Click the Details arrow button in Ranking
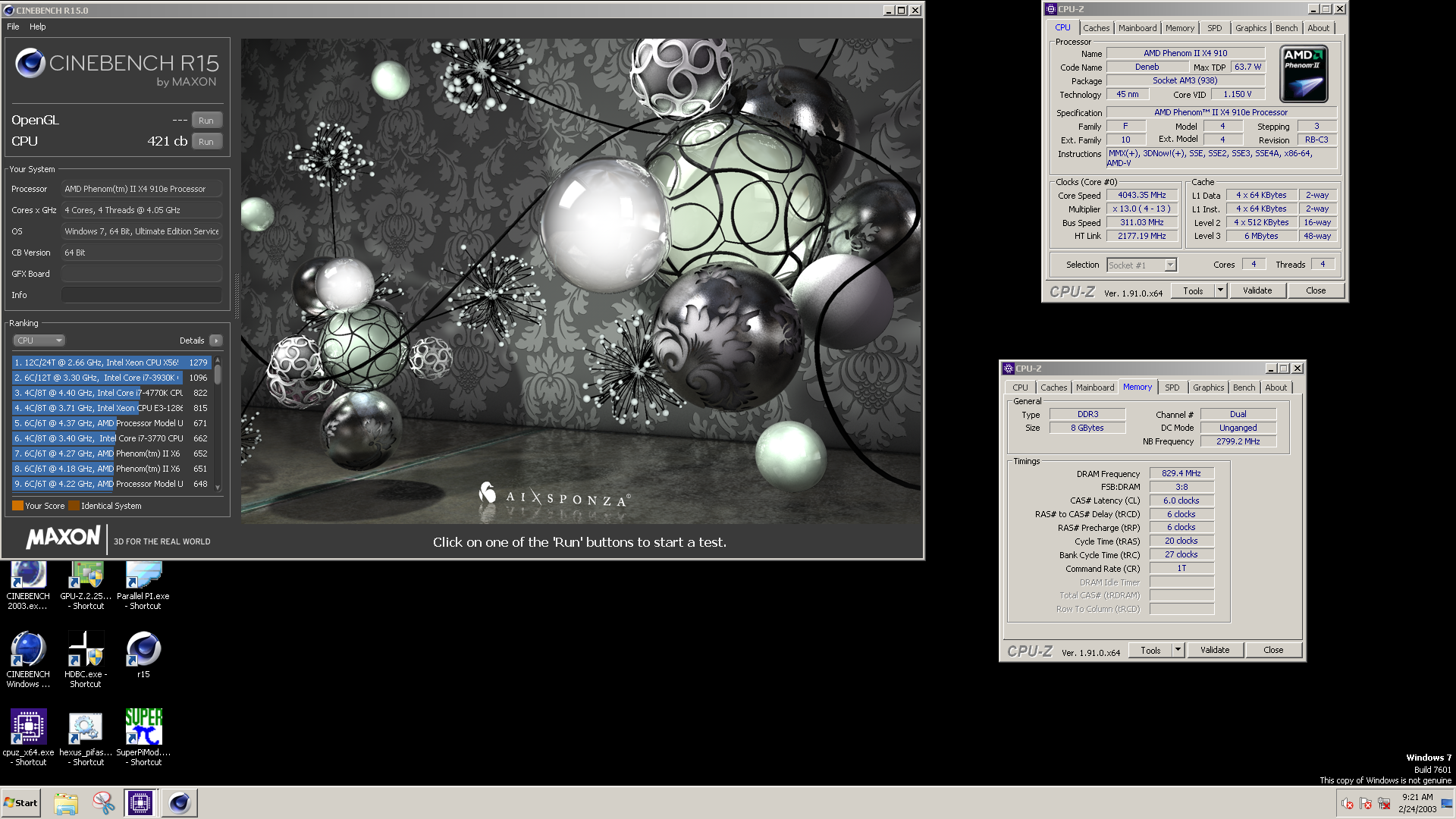The height and width of the screenshot is (819, 1456). click(216, 340)
